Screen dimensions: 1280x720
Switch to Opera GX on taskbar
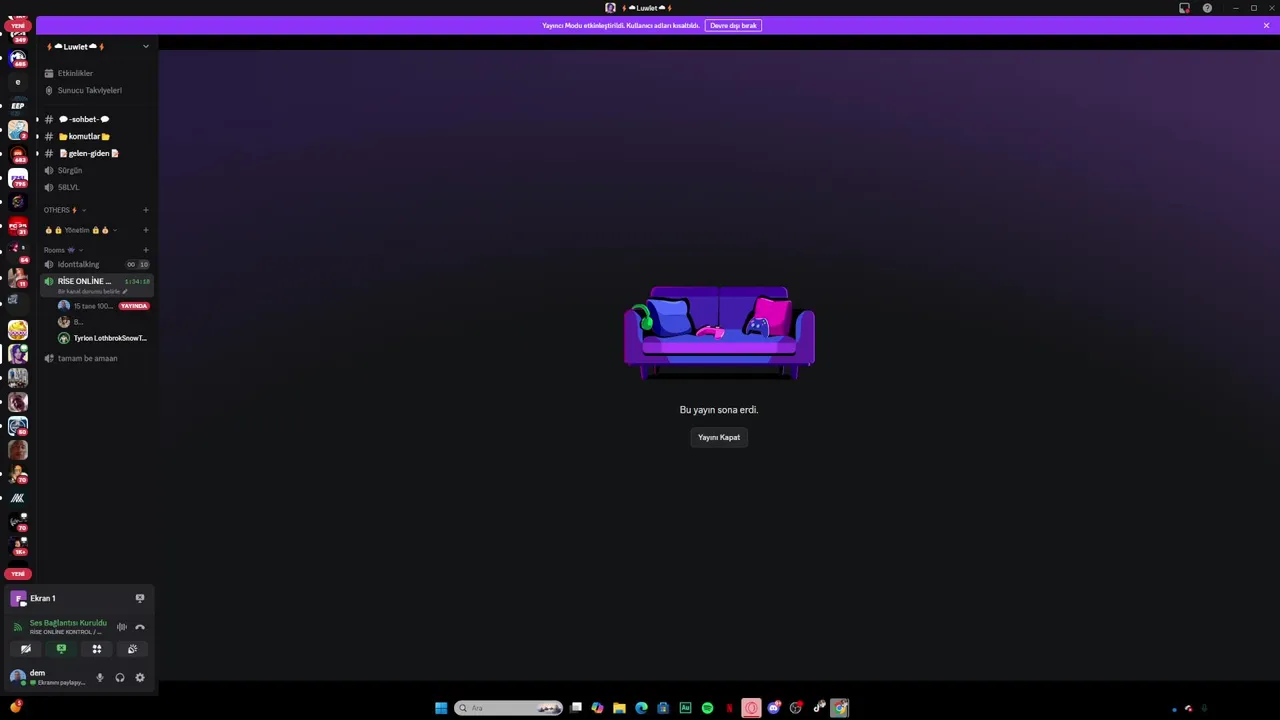[x=751, y=708]
